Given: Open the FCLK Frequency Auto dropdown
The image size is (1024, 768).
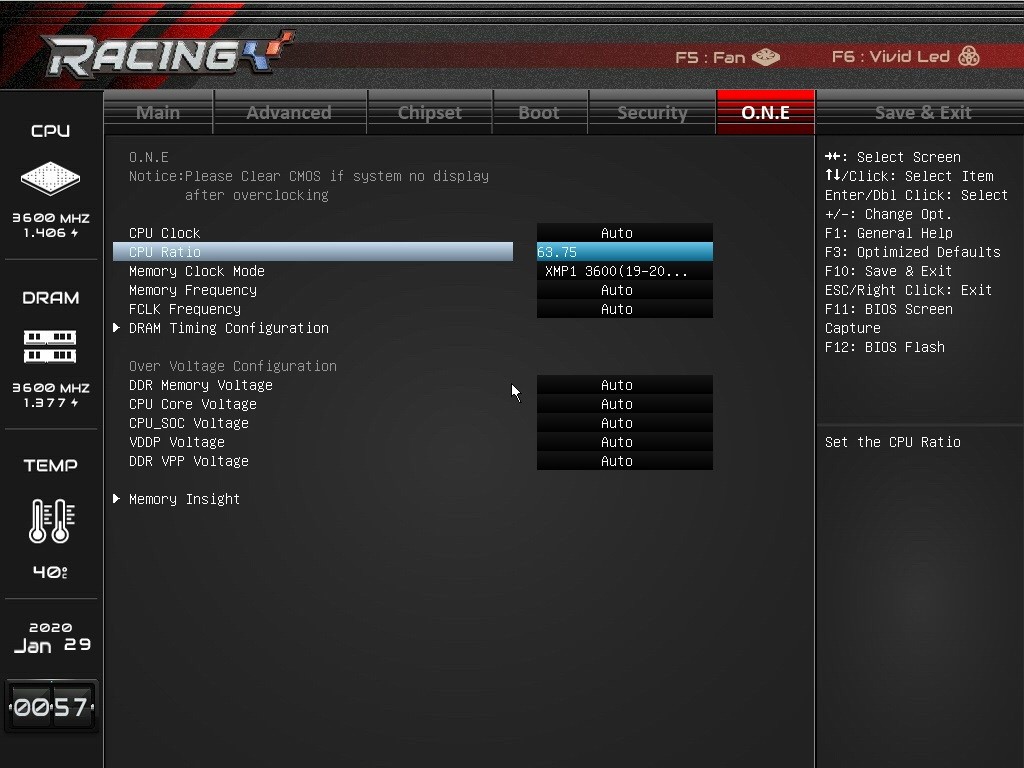Looking at the screenshot, I should click(624, 309).
